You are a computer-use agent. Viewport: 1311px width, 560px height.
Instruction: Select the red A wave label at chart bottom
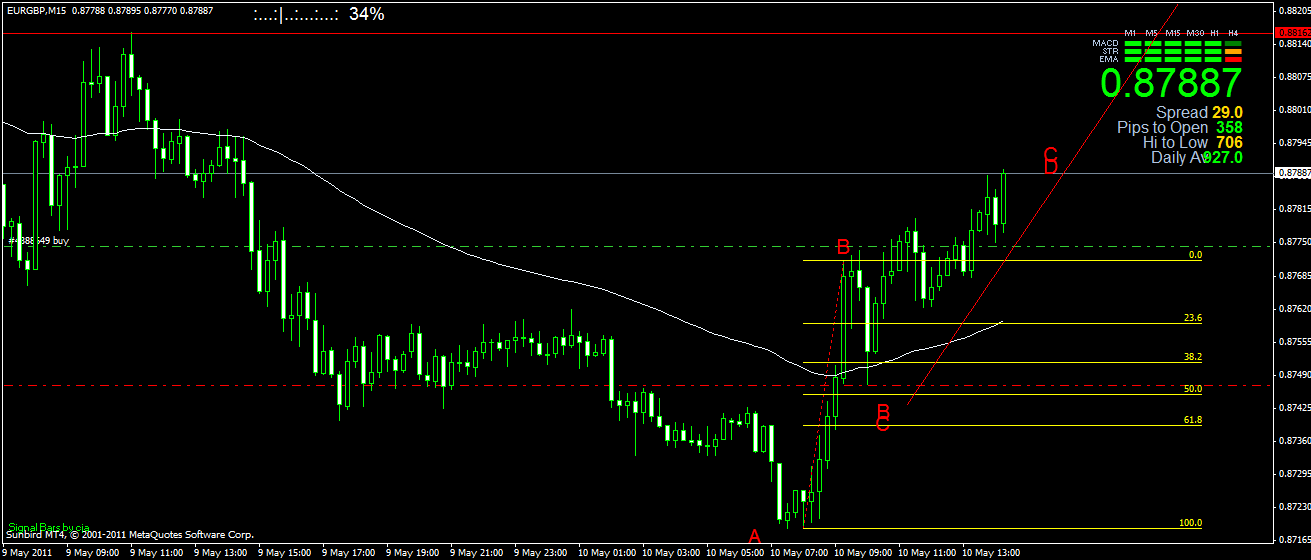click(x=755, y=536)
